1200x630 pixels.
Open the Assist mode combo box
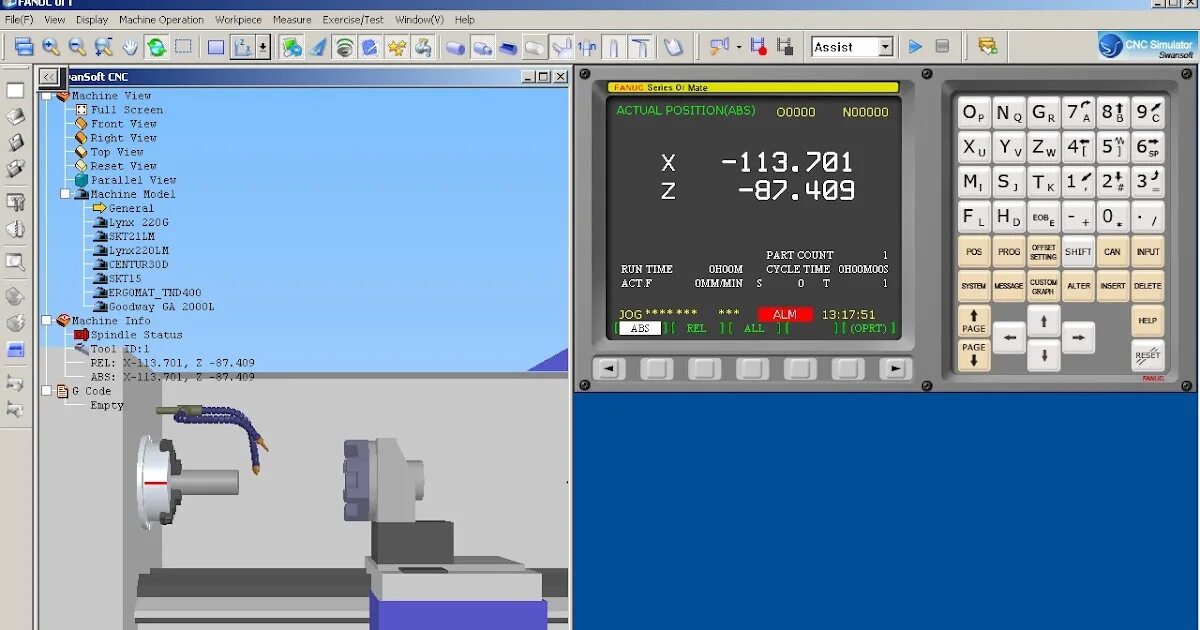click(852, 47)
